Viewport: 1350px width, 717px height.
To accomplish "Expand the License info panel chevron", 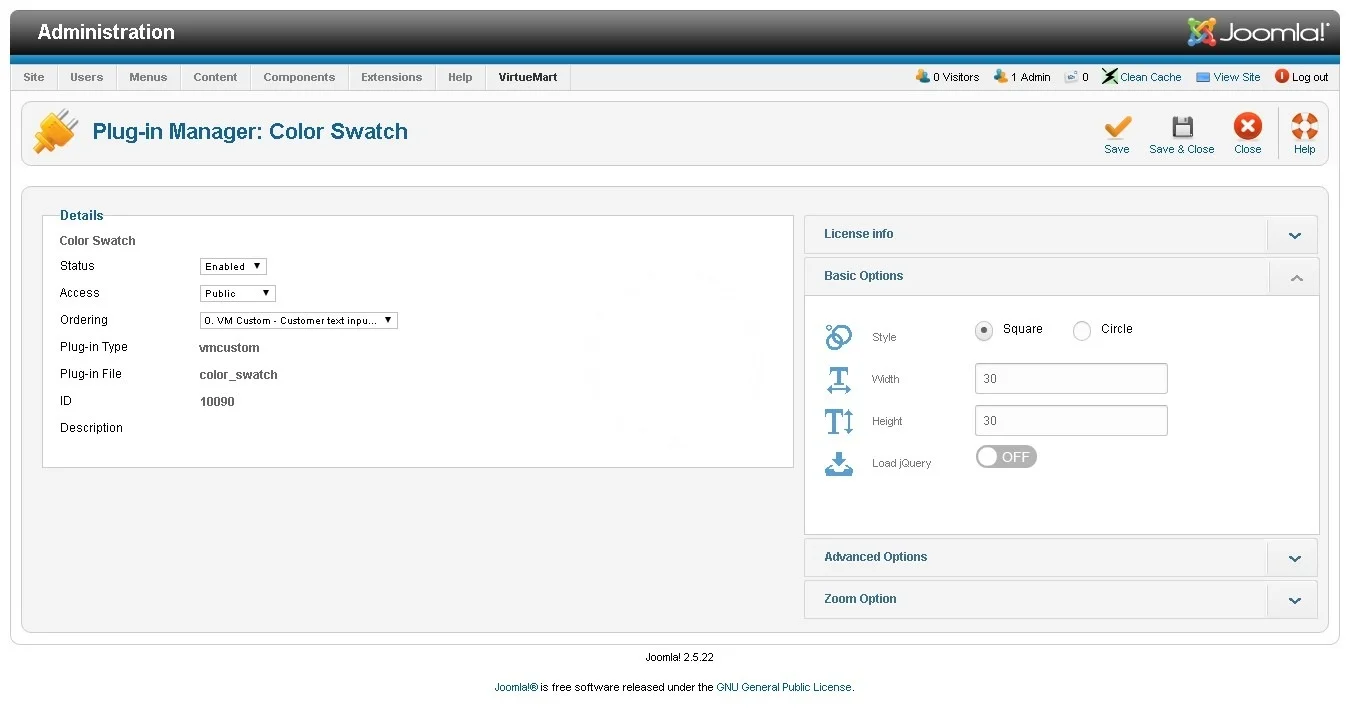I will (x=1295, y=236).
